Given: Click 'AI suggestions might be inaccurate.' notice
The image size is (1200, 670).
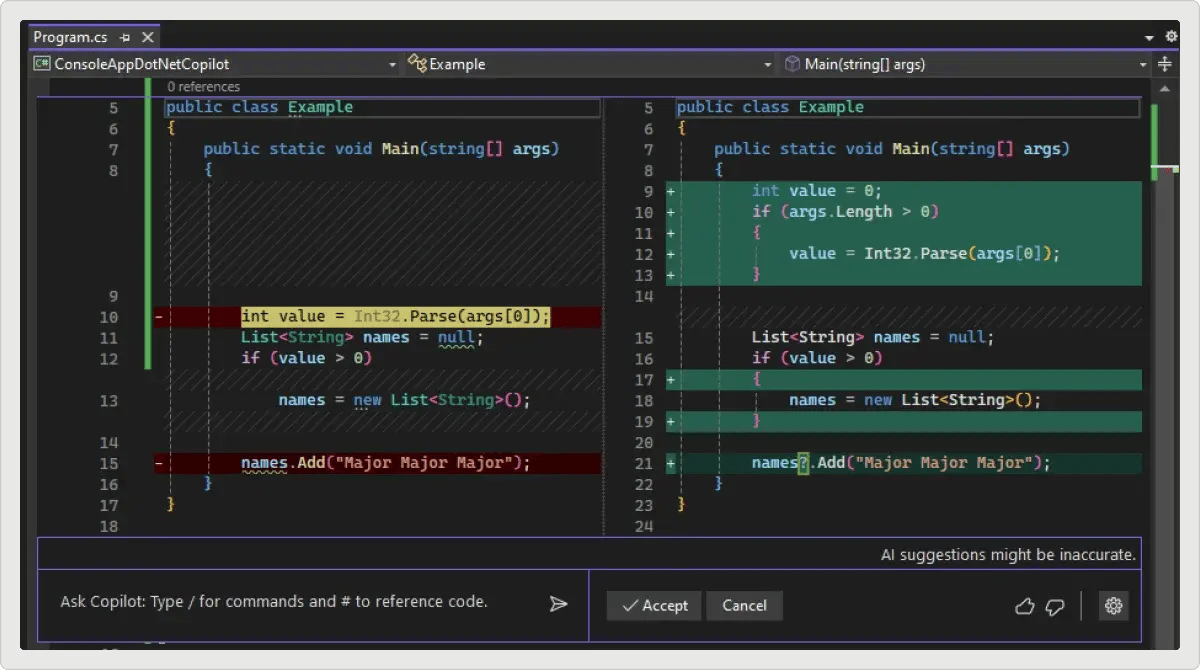Looking at the screenshot, I should coord(1008,554).
